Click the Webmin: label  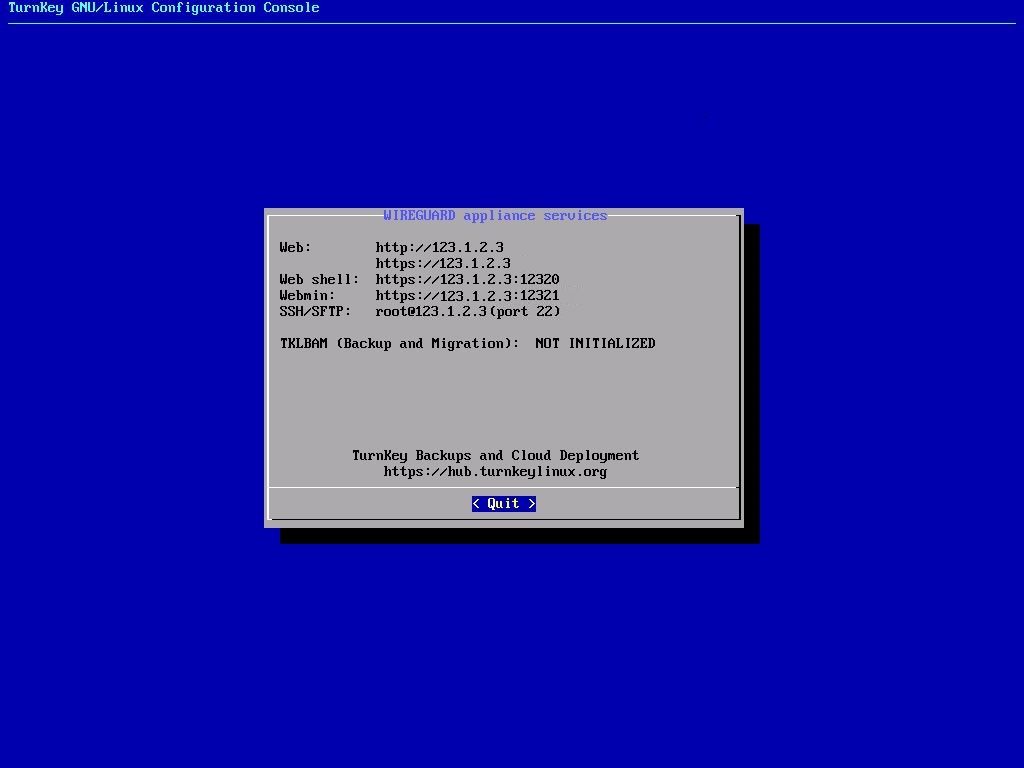307,295
